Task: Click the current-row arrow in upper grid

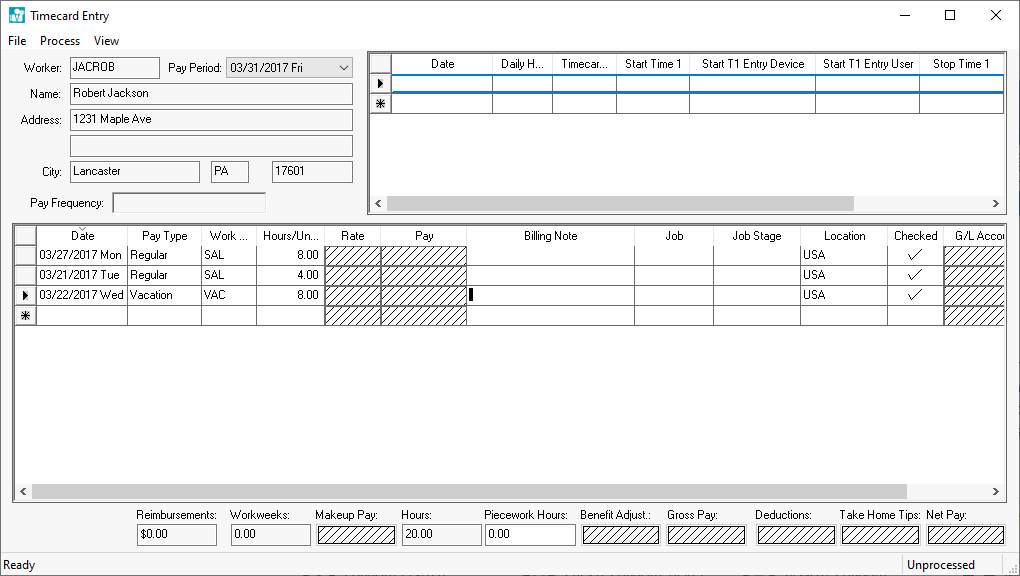Action: pos(380,84)
